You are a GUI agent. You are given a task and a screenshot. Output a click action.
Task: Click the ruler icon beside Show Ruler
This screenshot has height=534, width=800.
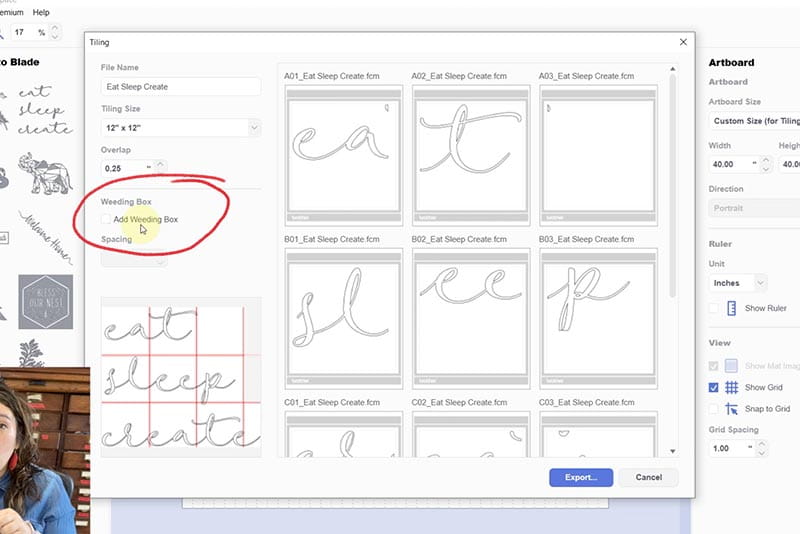732,309
